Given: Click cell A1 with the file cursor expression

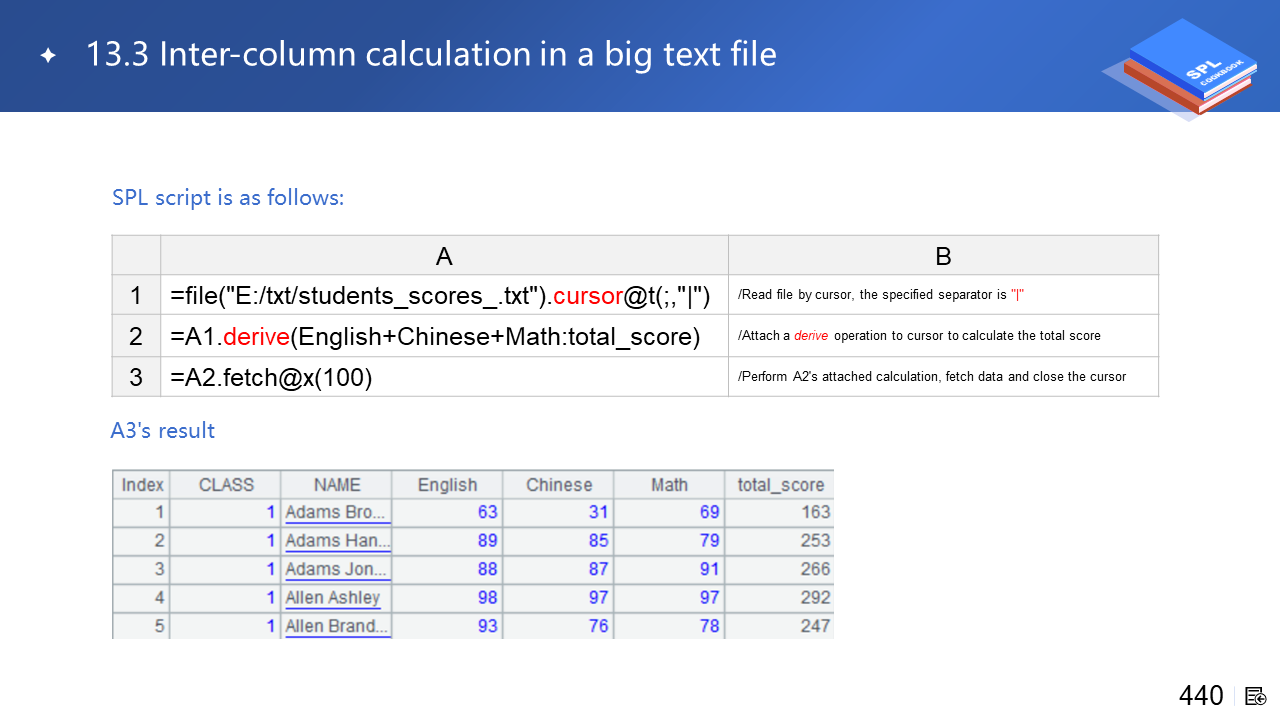Looking at the screenshot, I should pos(440,296).
